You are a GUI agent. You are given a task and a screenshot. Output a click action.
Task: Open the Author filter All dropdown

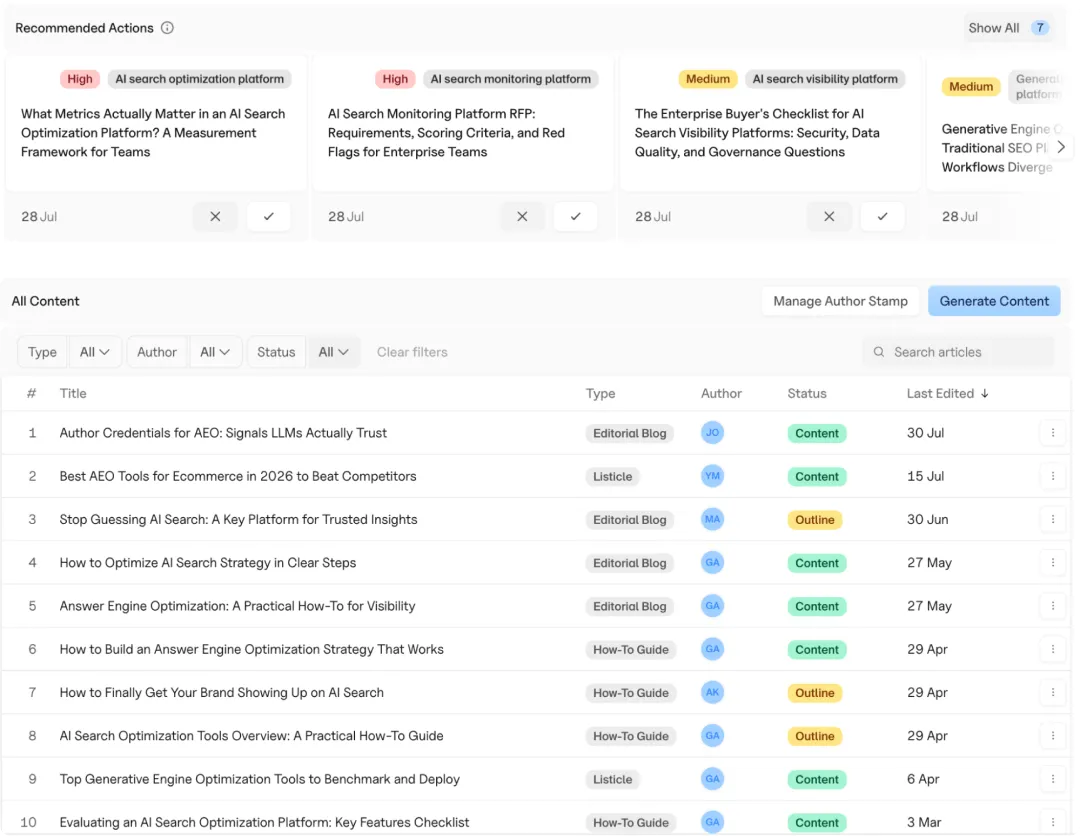click(215, 352)
